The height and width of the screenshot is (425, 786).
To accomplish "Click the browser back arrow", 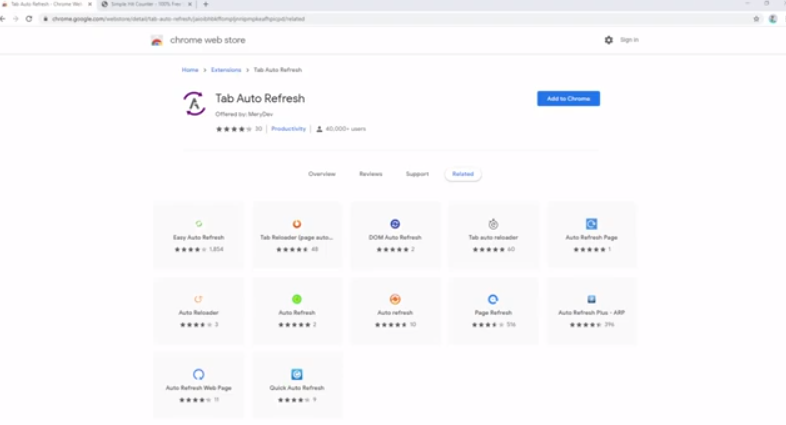I will tap(3, 19).
